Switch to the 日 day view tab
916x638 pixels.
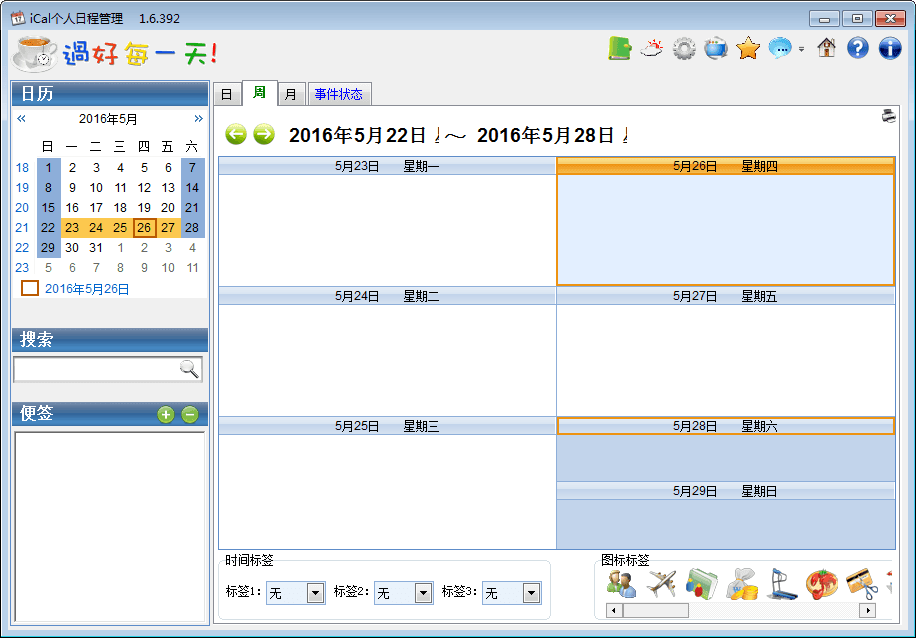227,94
